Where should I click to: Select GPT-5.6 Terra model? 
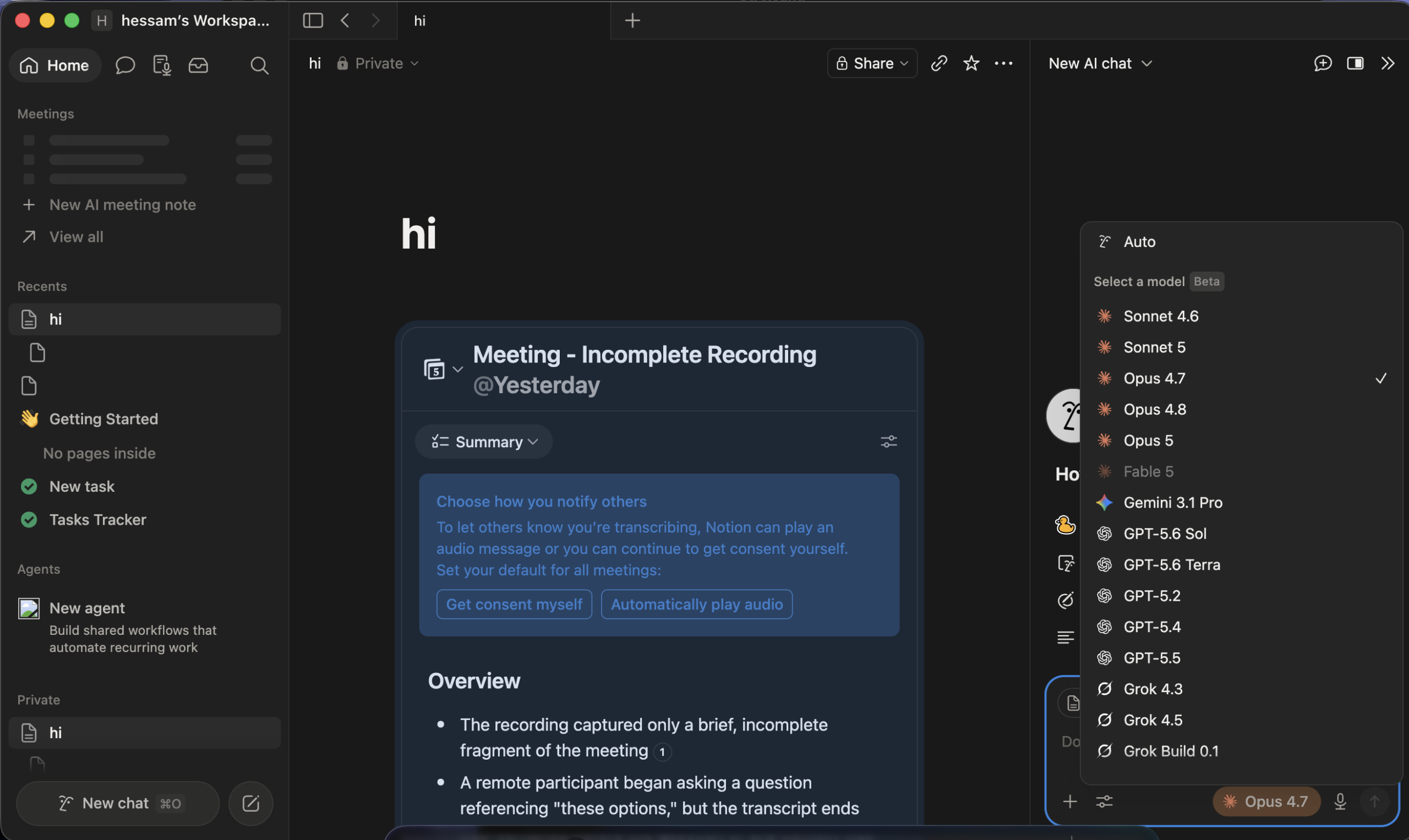coord(1240,565)
